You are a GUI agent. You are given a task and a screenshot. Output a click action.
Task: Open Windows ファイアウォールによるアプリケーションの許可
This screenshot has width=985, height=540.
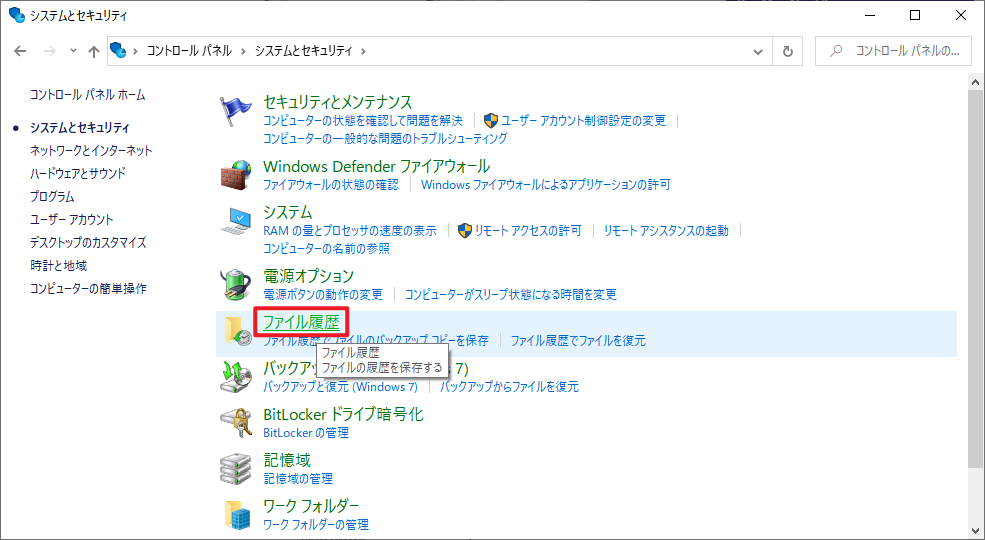546,185
